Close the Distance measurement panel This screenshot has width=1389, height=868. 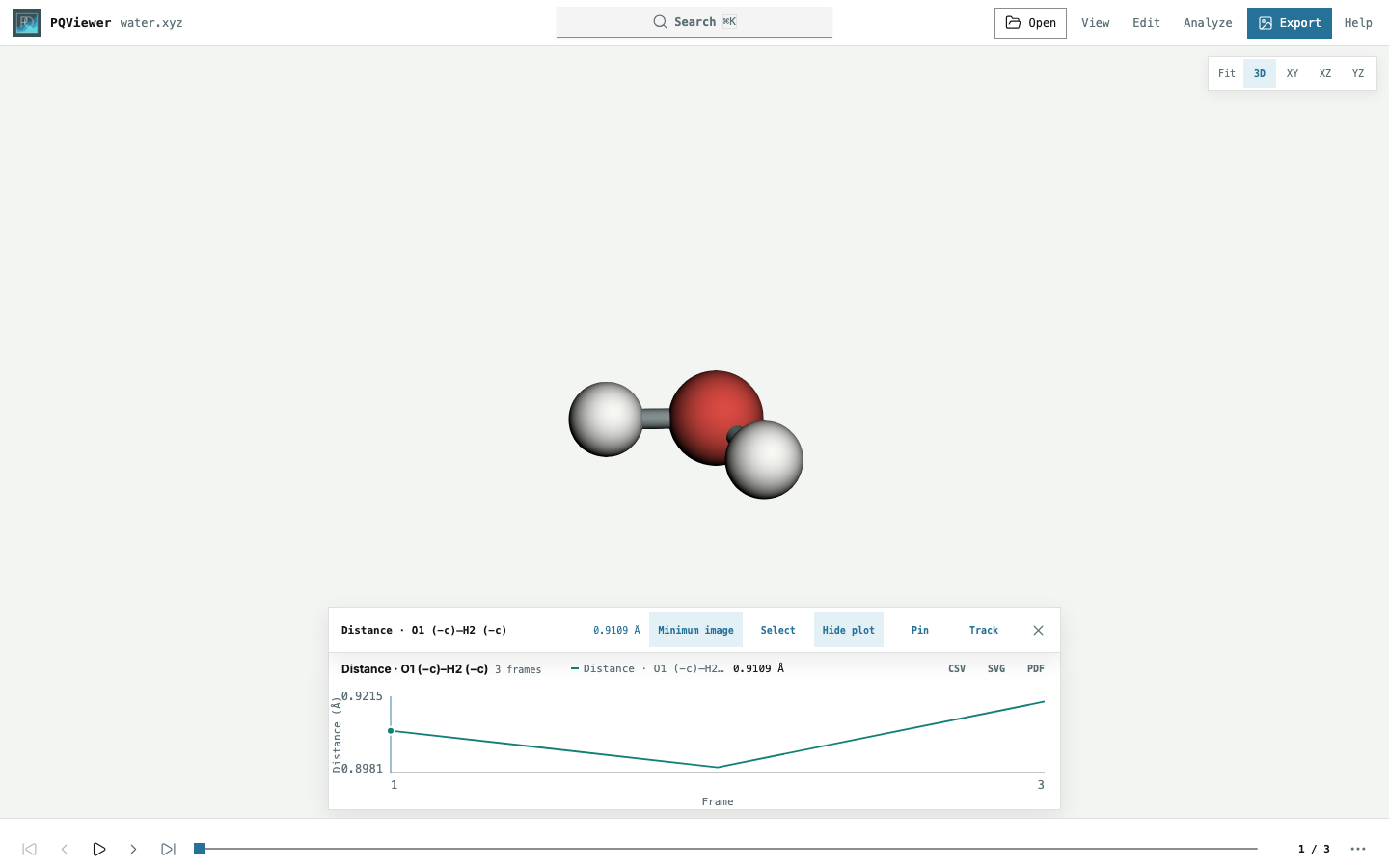1038,630
